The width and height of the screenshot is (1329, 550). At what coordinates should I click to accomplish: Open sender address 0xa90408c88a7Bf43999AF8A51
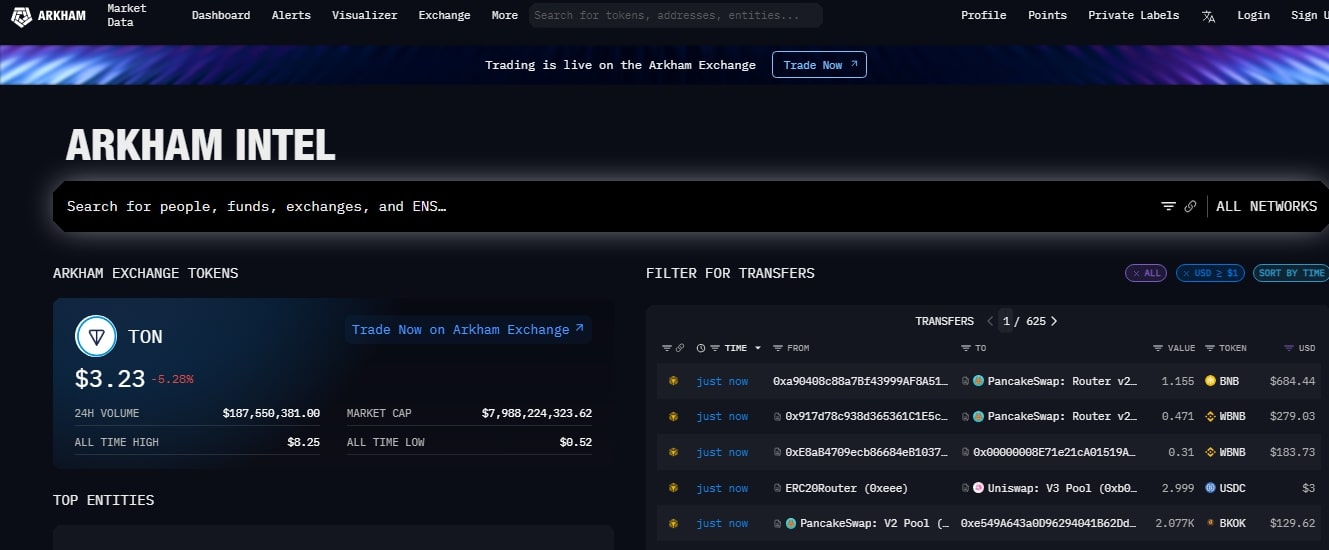tap(859, 381)
